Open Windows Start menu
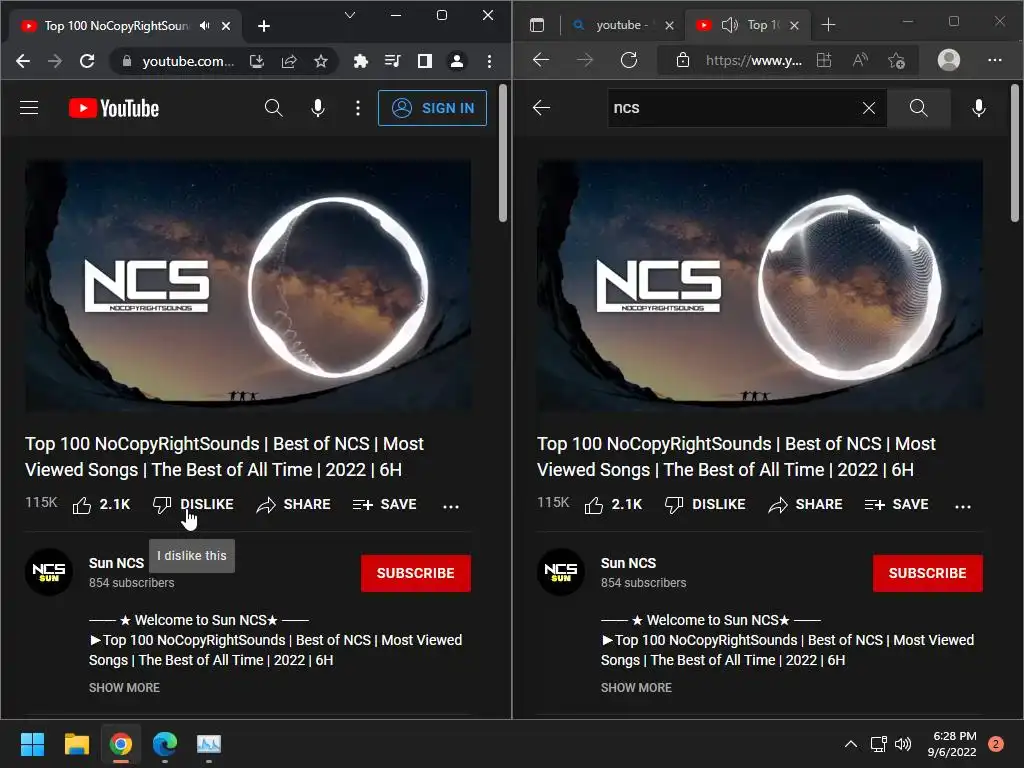Viewport: 1024px width, 768px height. point(32,744)
